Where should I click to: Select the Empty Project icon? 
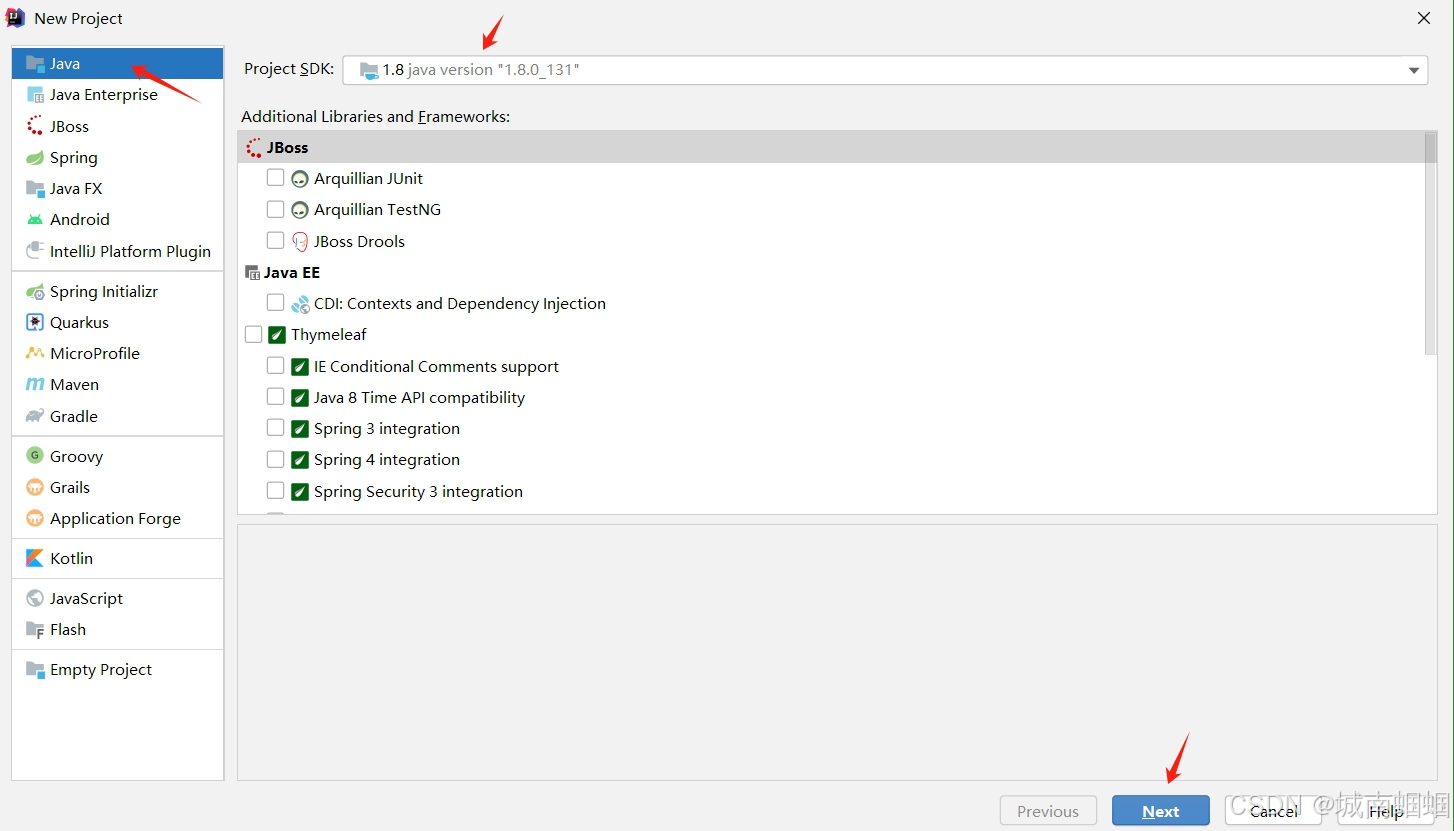(35, 670)
